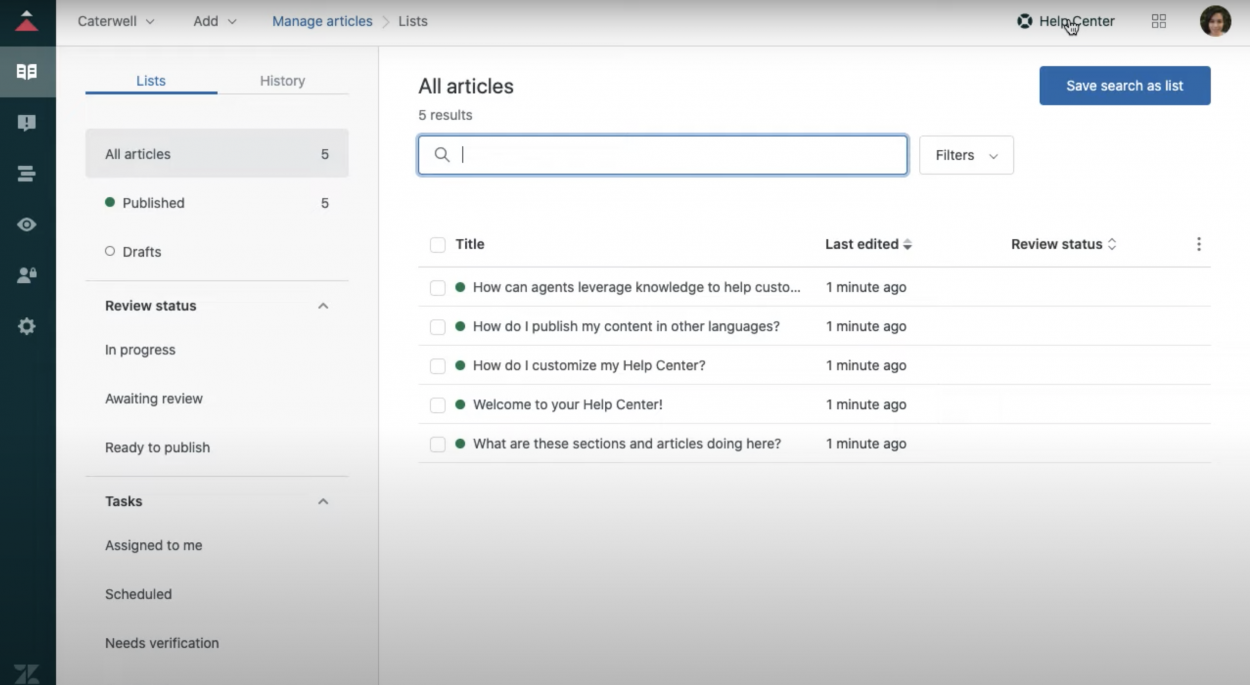This screenshot has height=685, width=1250.
Task: Click the Zendesk logo at sidebar bottom
Action: (27, 674)
